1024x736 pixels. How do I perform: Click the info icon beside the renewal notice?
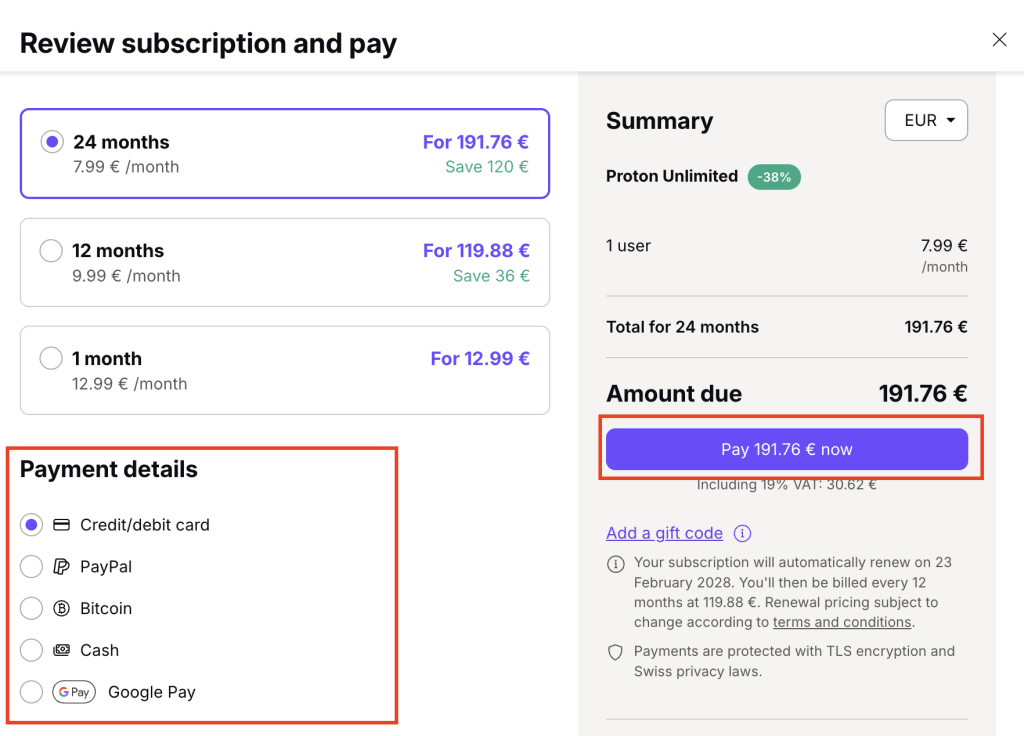(x=616, y=564)
